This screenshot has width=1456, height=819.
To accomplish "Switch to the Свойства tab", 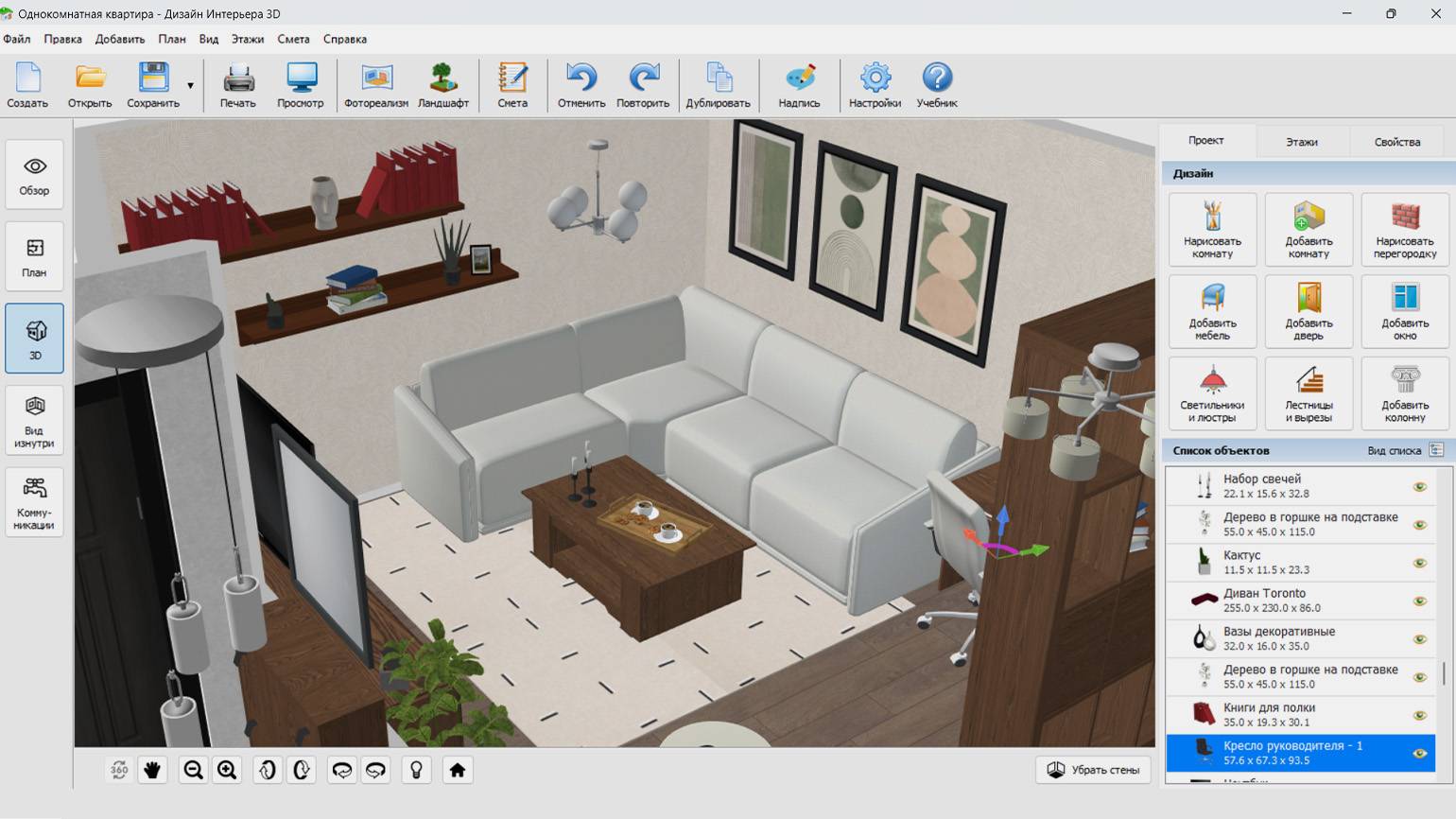I will click(1396, 142).
